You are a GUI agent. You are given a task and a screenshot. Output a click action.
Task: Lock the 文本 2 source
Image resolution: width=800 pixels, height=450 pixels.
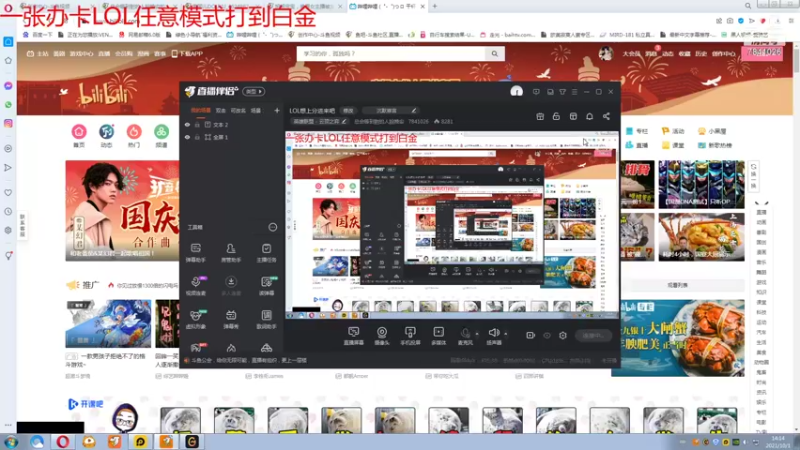coord(197,124)
